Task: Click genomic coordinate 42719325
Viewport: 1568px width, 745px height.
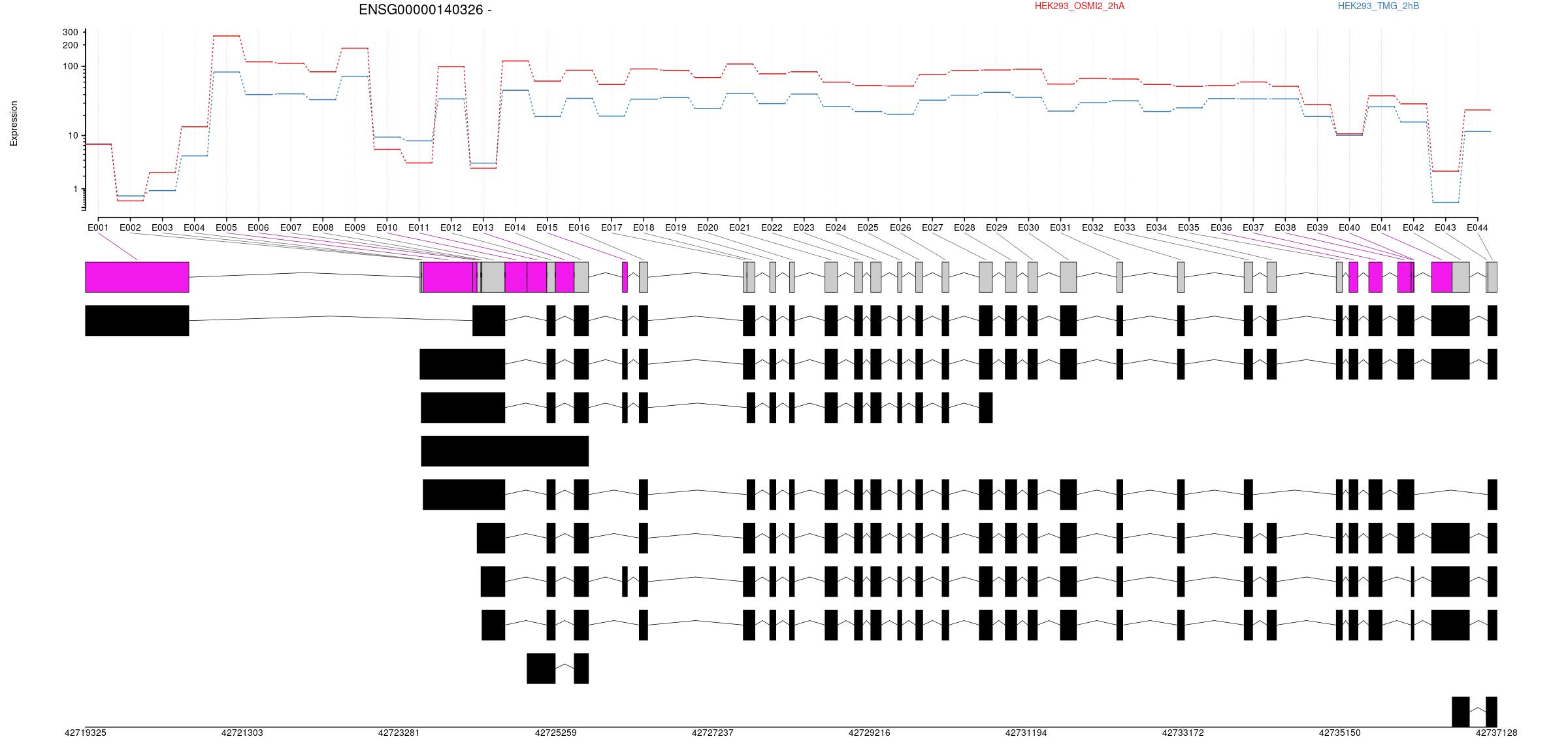Action: tap(85, 733)
